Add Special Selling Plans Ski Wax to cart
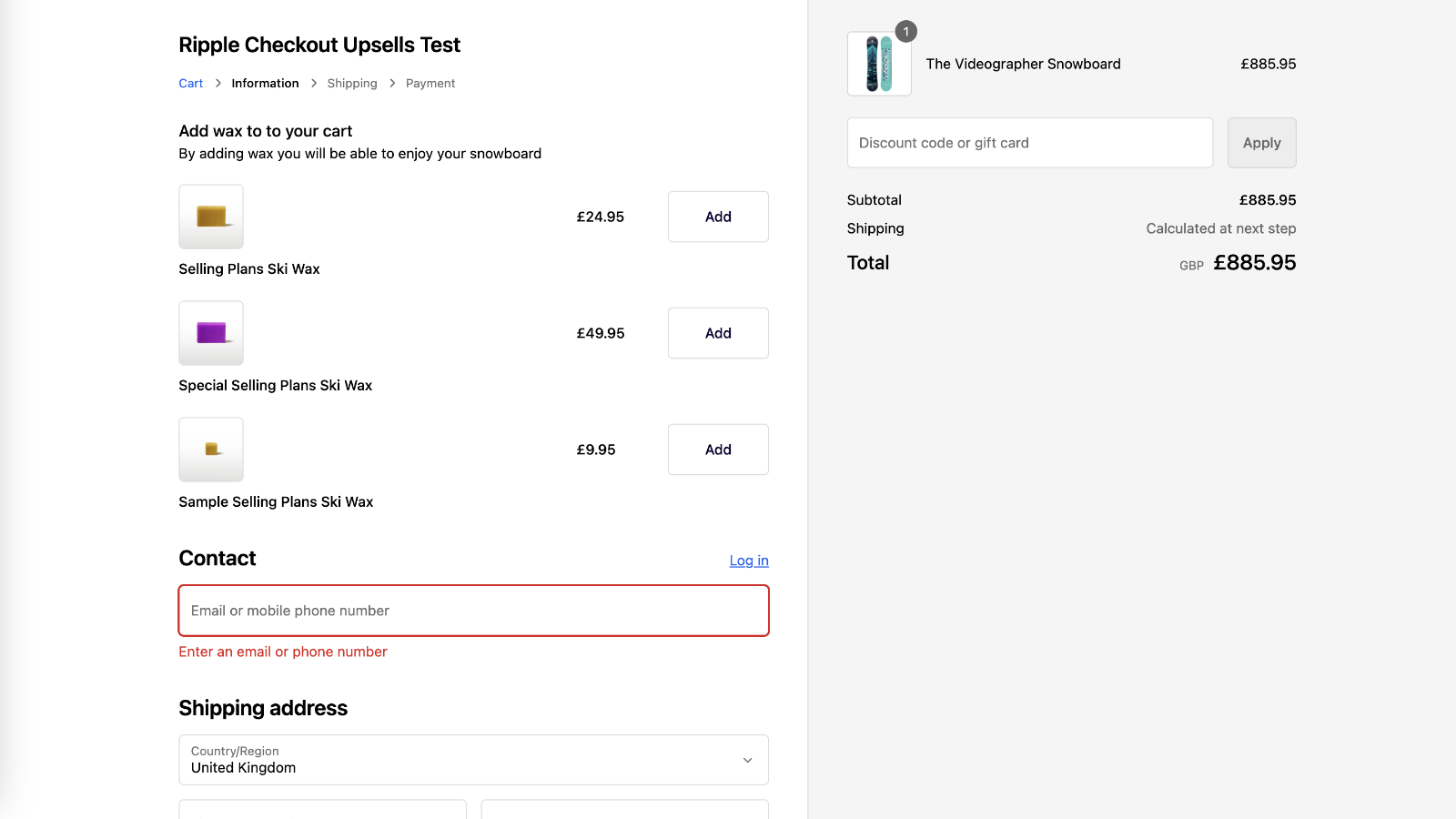Viewport: 1456px width, 819px height. (x=717, y=333)
